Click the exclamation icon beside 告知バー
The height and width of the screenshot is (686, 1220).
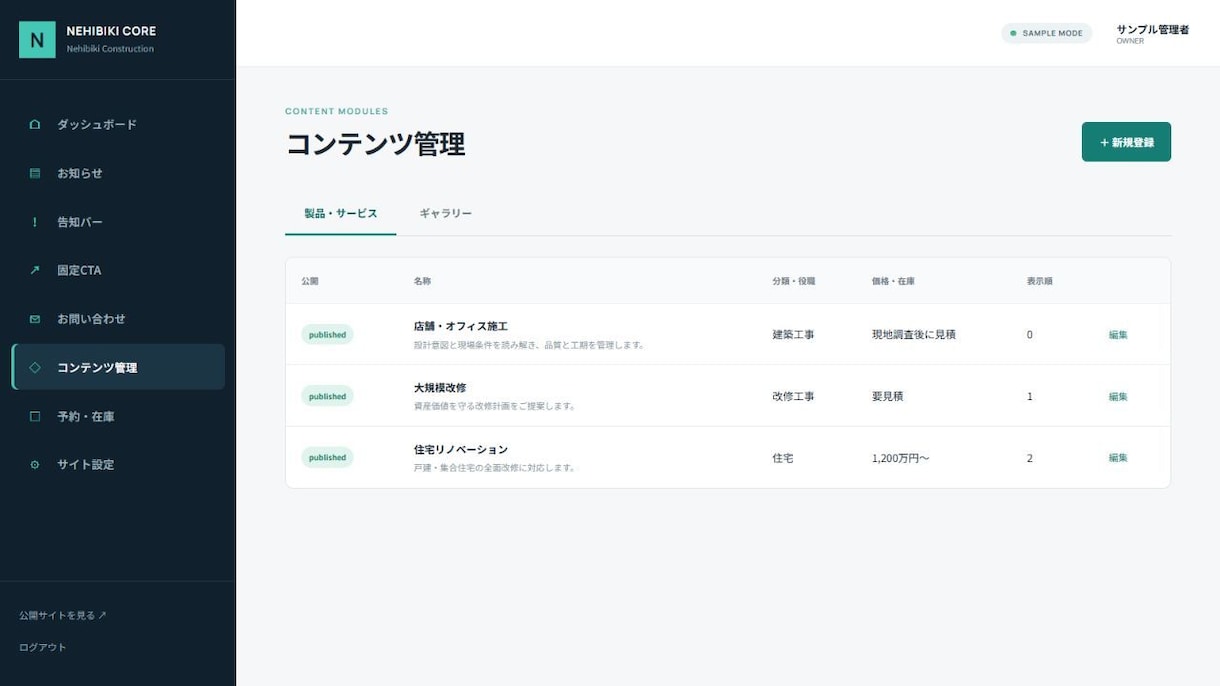pyautogui.click(x=35, y=222)
